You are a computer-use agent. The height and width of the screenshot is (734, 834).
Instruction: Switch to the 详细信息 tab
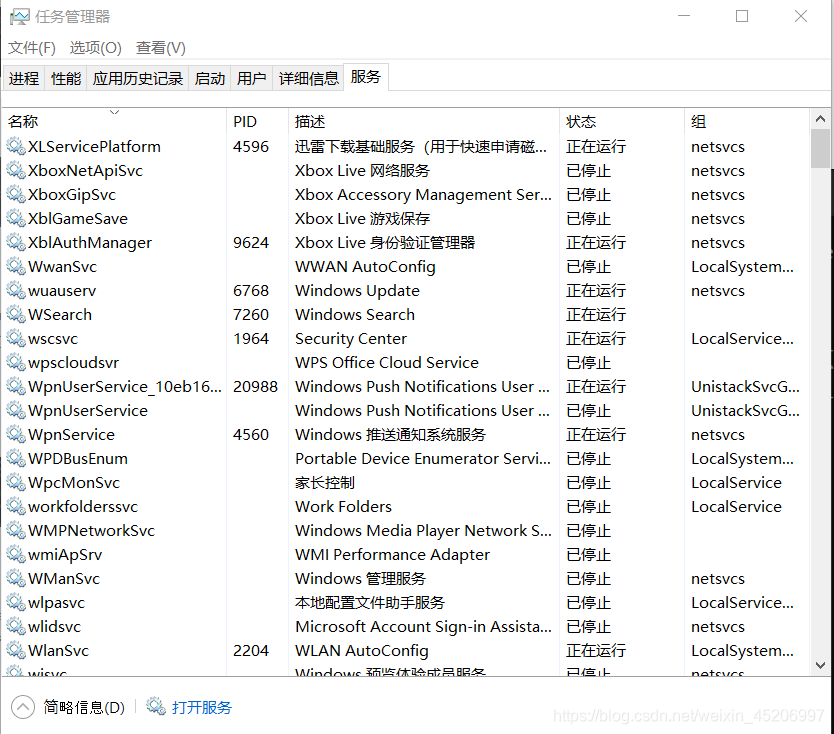[x=308, y=79]
